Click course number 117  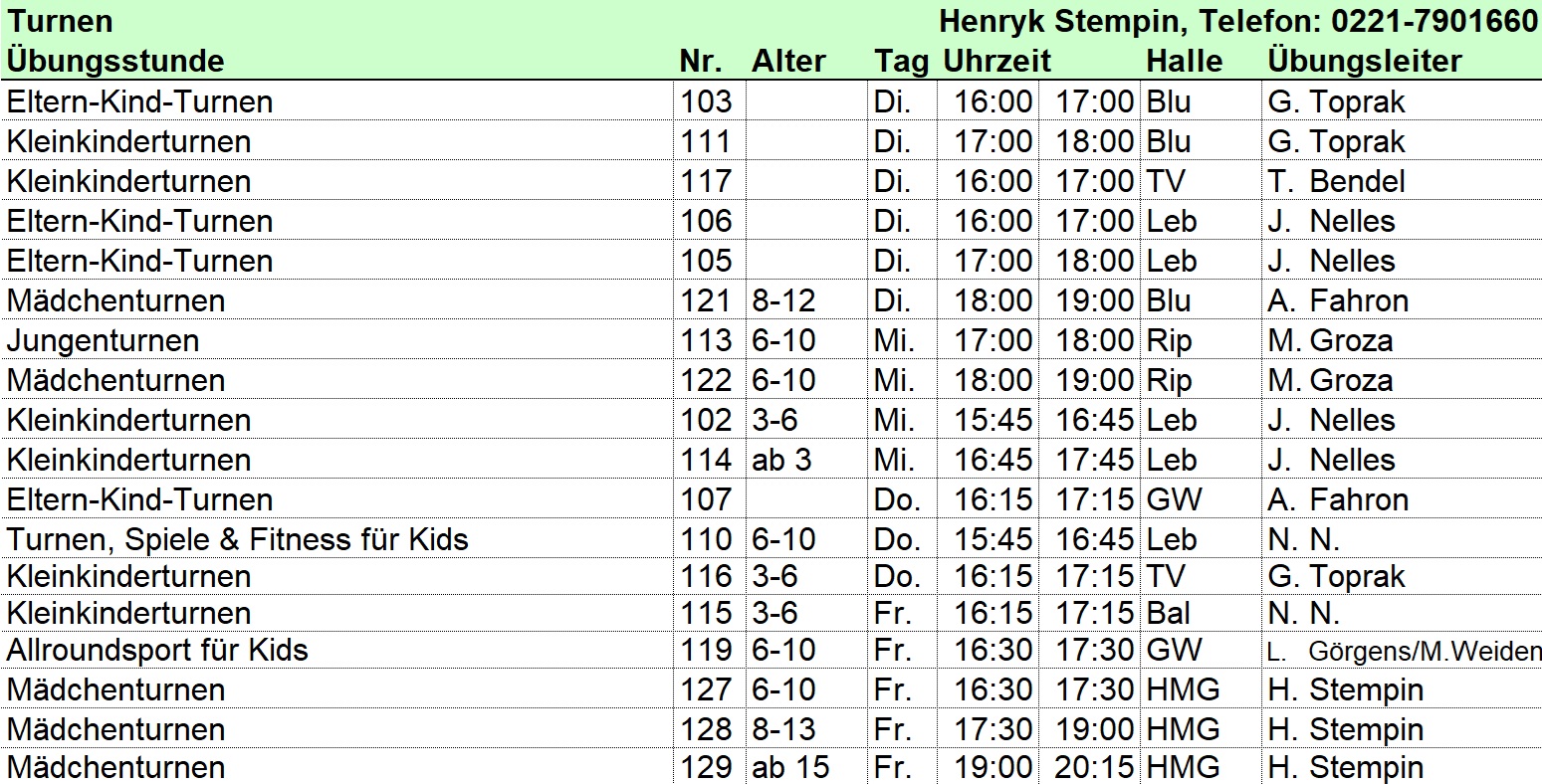click(706, 181)
